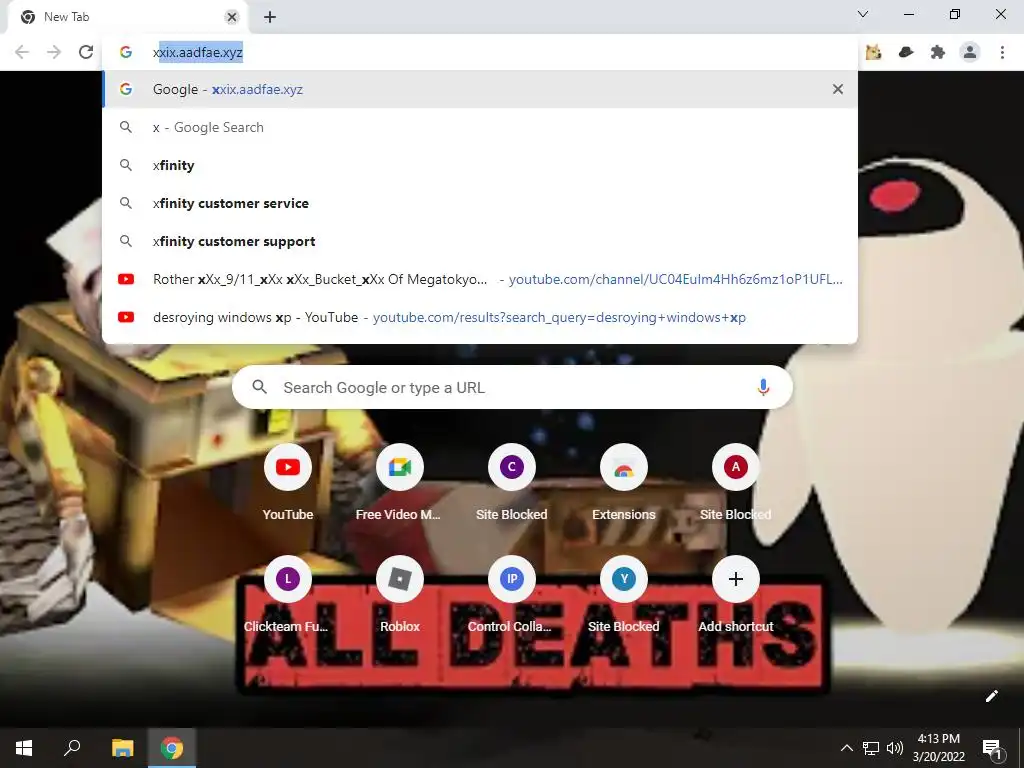This screenshot has width=1024, height=768.
Task: Open the red A Site Blocked shortcut
Action: point(735,482)
